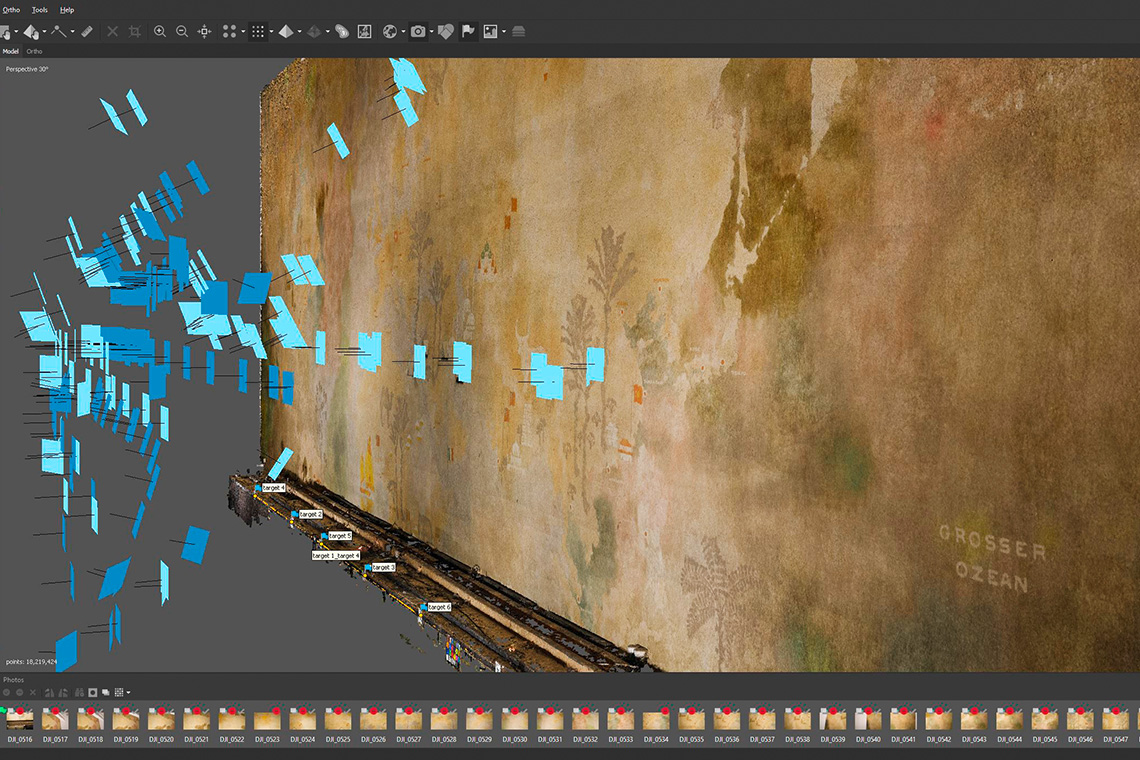Click the binoculars icon in Photos panel
Image resolution: width=1140 pixels, height=760 pixels.
coord(77,692)
